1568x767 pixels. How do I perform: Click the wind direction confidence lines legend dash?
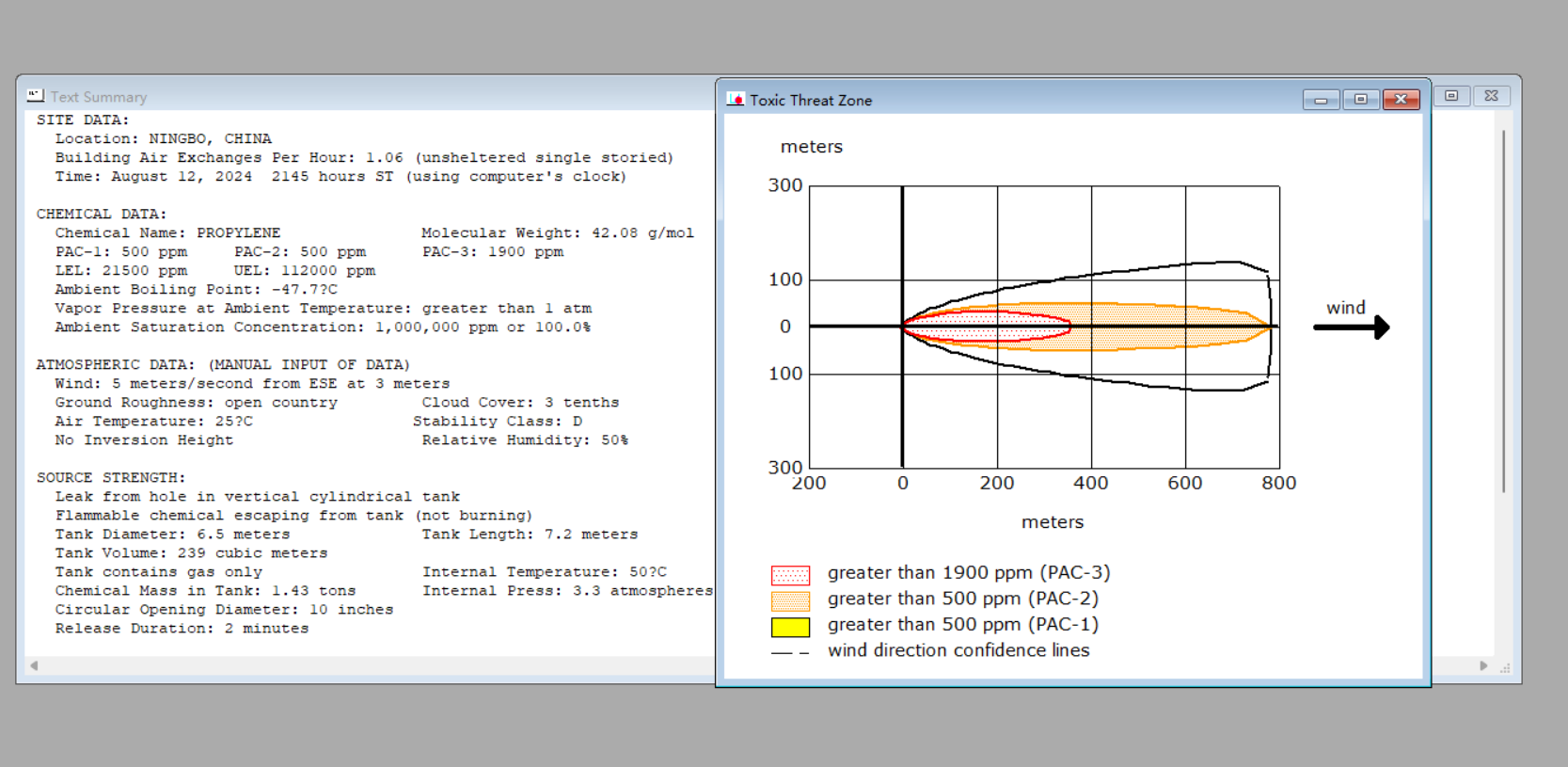pos(790,652)
